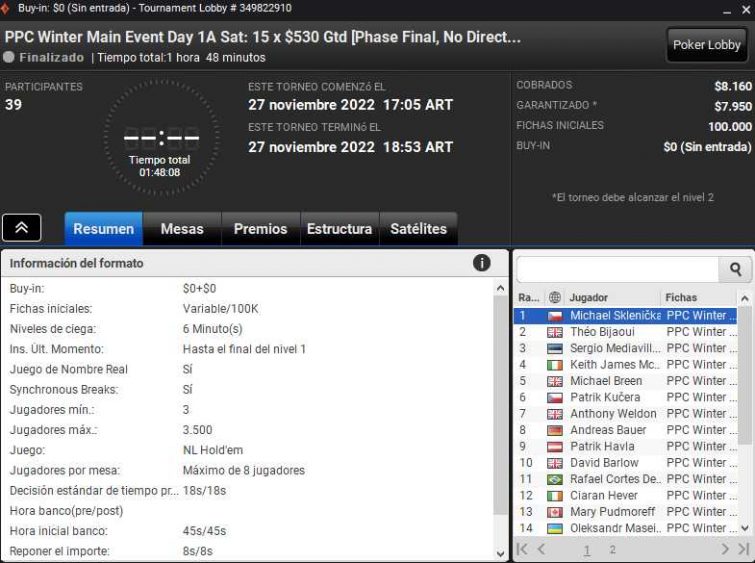Click the UK flag beside Théo Bijaoui
The image size is (755, 563).
(x=555, y=332)
